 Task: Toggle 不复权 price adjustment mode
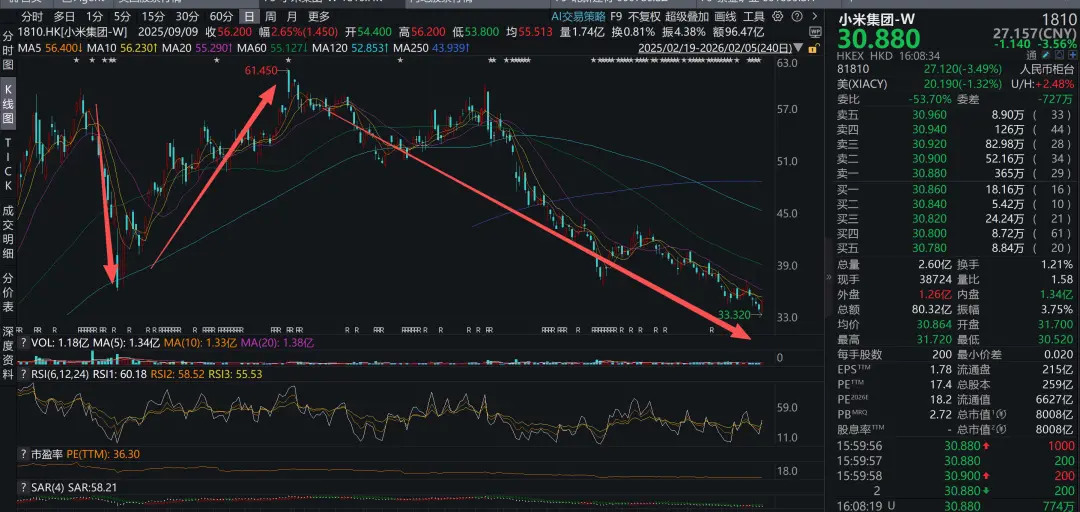[x=644, y=17]
